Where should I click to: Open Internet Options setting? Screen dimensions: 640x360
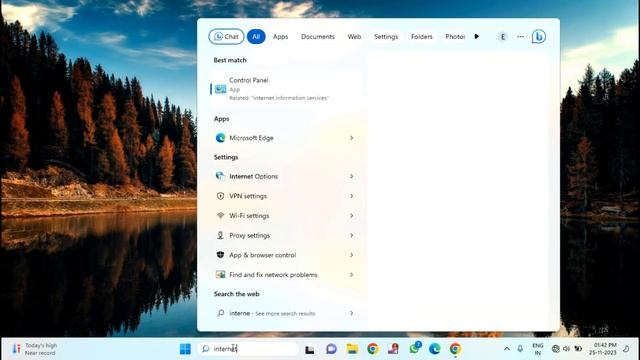click(286, 176)
